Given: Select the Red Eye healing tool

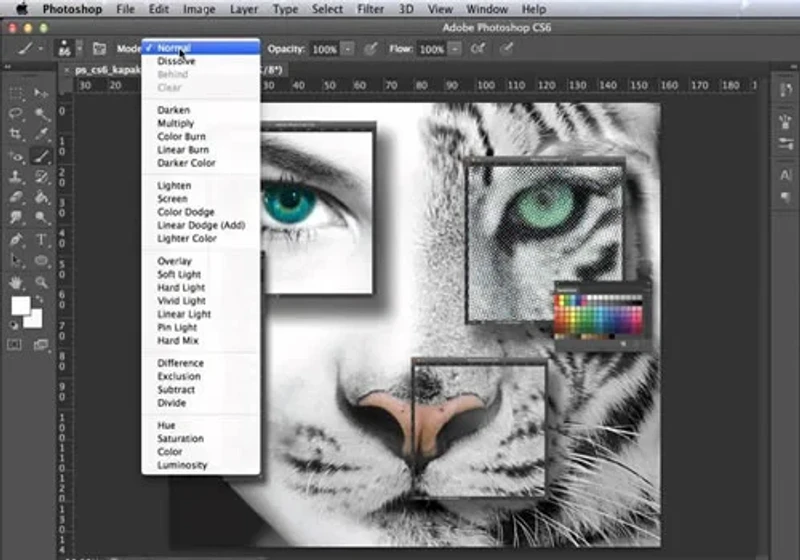Looking at the screenshot, I should tap(16, 156).
